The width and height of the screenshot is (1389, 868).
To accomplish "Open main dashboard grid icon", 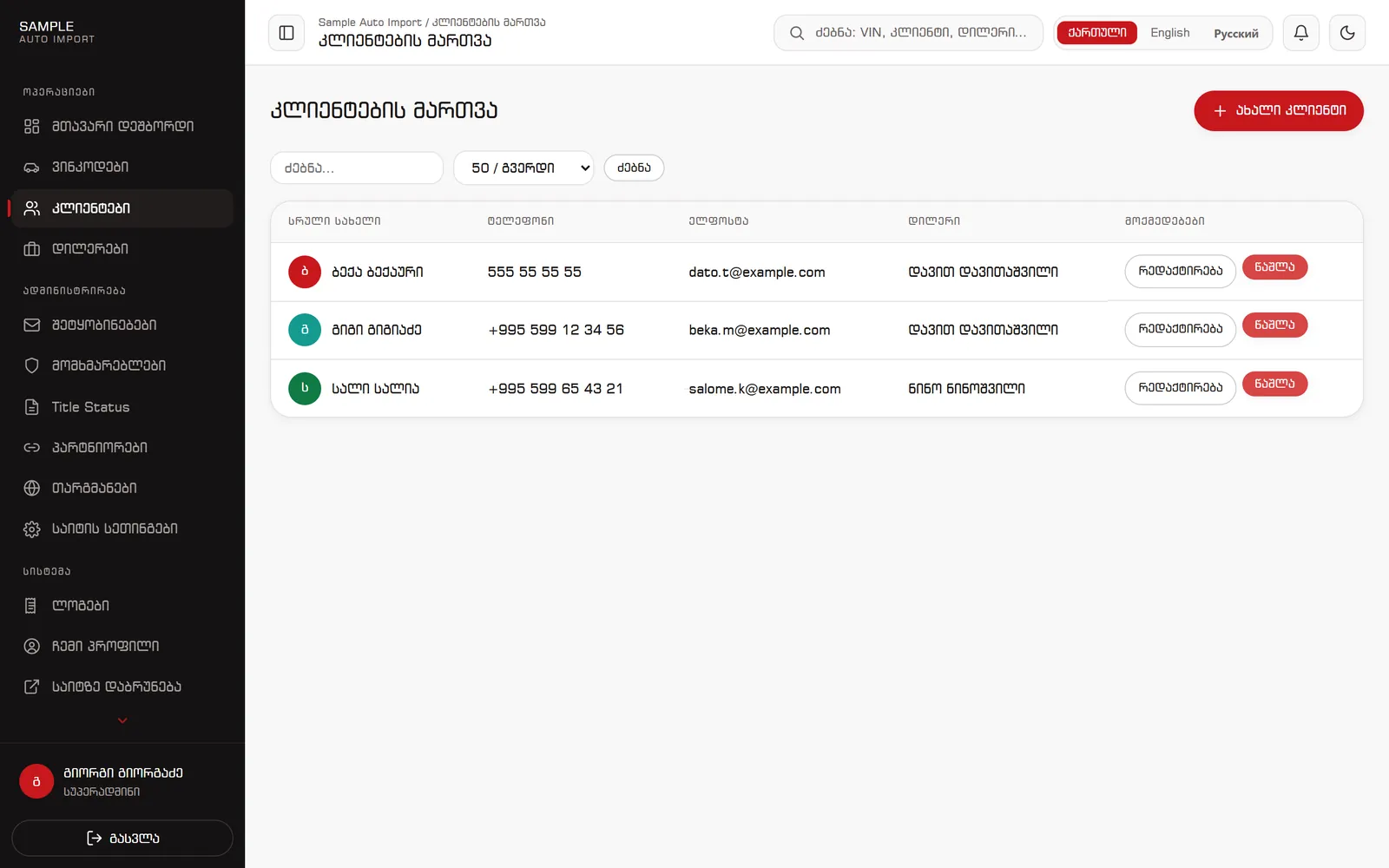I will (x=32, y=127).
